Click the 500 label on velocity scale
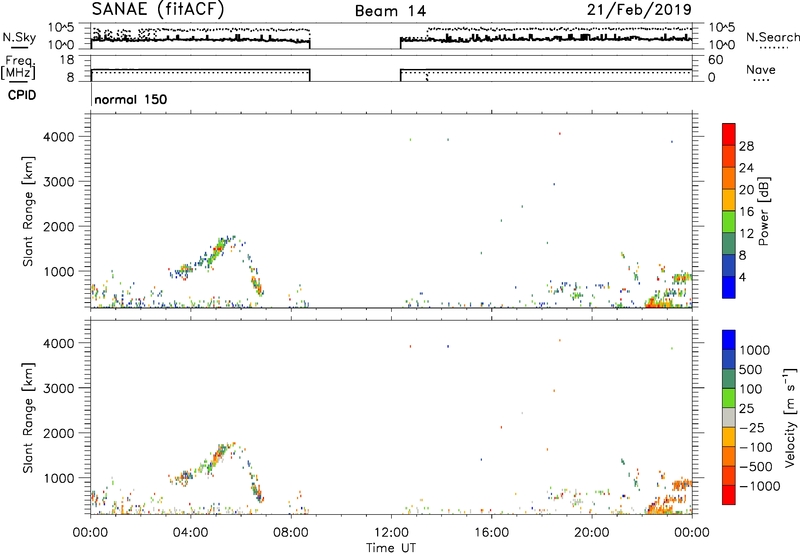 point(751,369)
